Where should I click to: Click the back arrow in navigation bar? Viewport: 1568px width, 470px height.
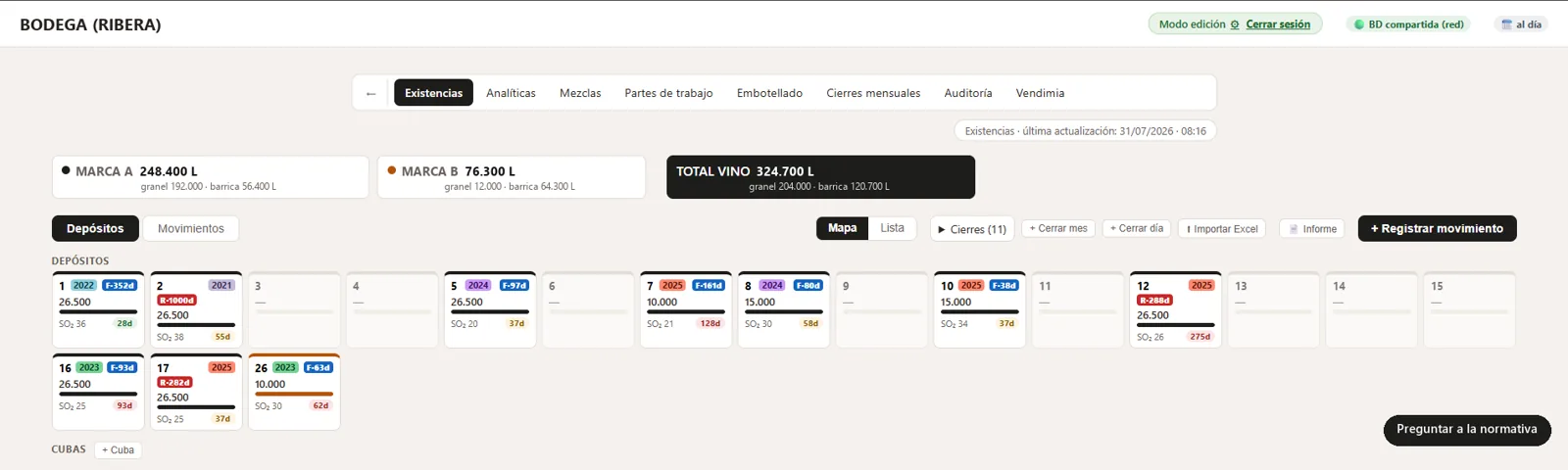(x=370, y=93)
